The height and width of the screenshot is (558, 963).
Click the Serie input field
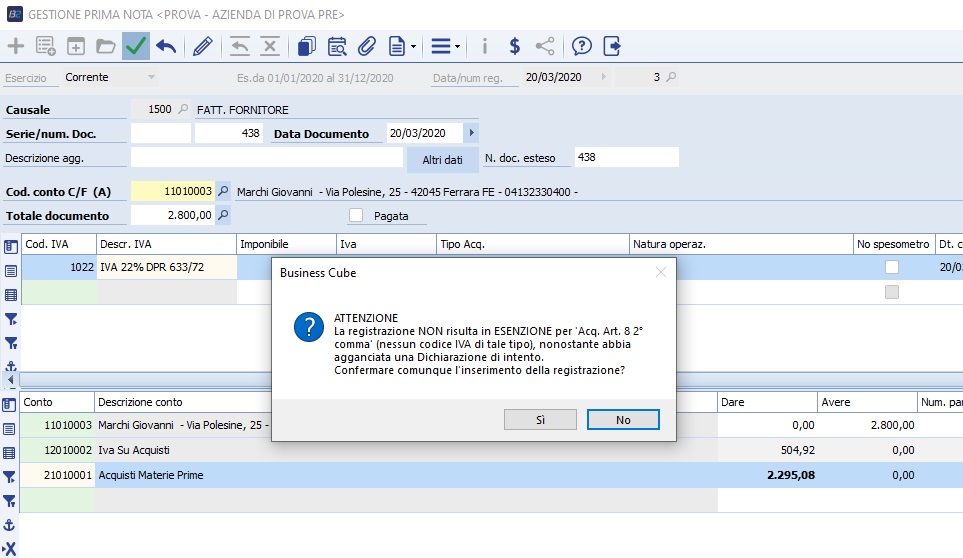click(x=161, y=133)
